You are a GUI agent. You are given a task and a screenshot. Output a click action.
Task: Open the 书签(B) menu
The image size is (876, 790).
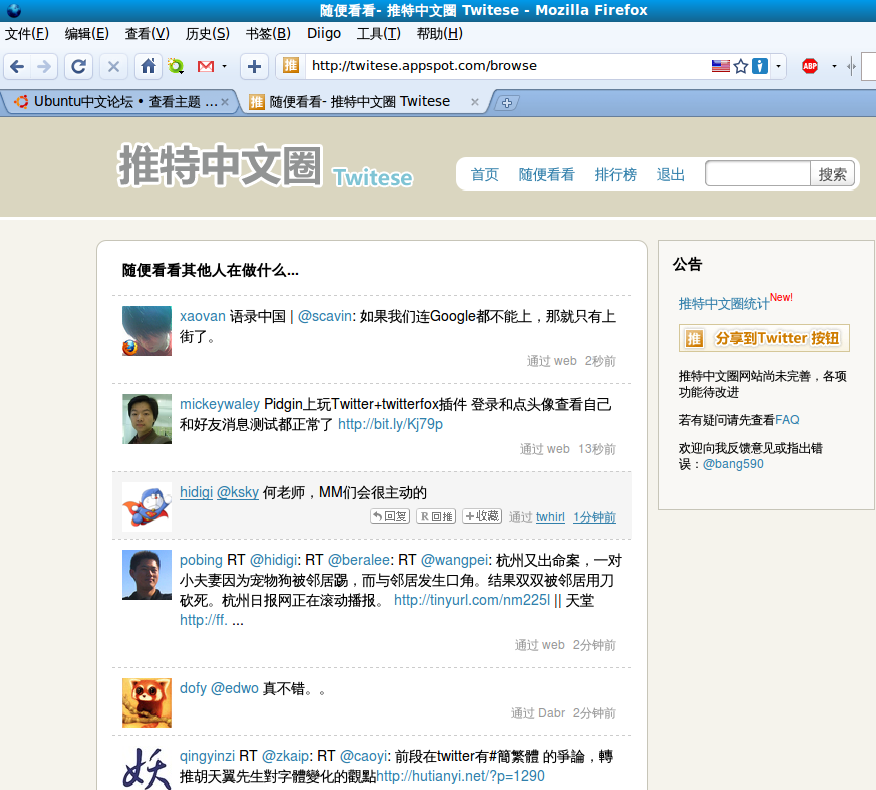(x=268, y=34)
